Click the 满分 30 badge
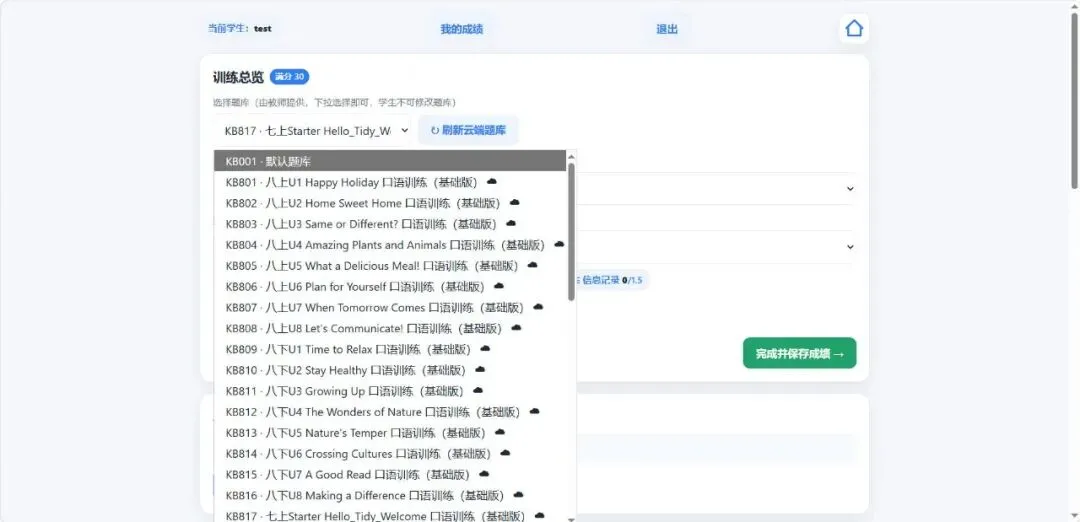Viewport: 1080px width, 522px height. click(289, 76)
